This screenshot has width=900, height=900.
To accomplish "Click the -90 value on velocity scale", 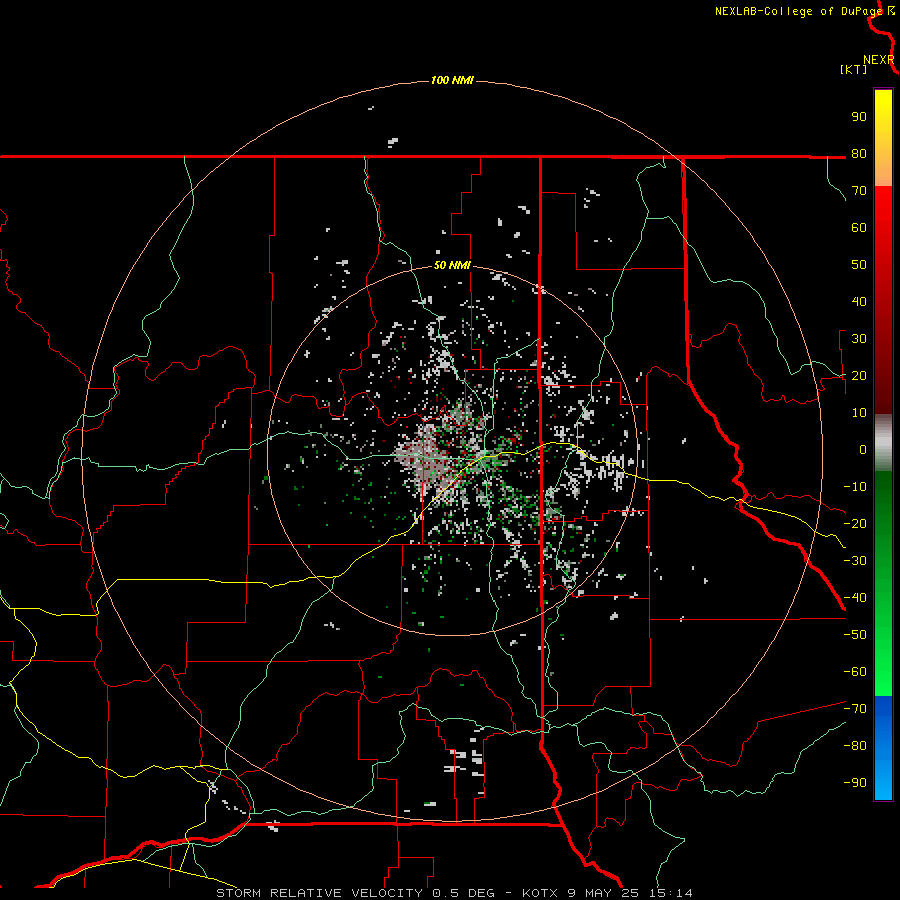I will [855, 783].
